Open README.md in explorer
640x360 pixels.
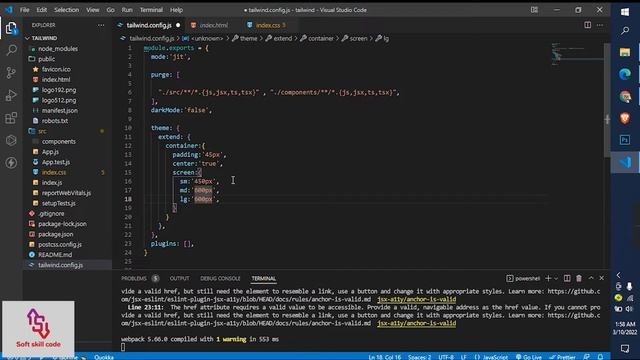(x=55, y=255)
